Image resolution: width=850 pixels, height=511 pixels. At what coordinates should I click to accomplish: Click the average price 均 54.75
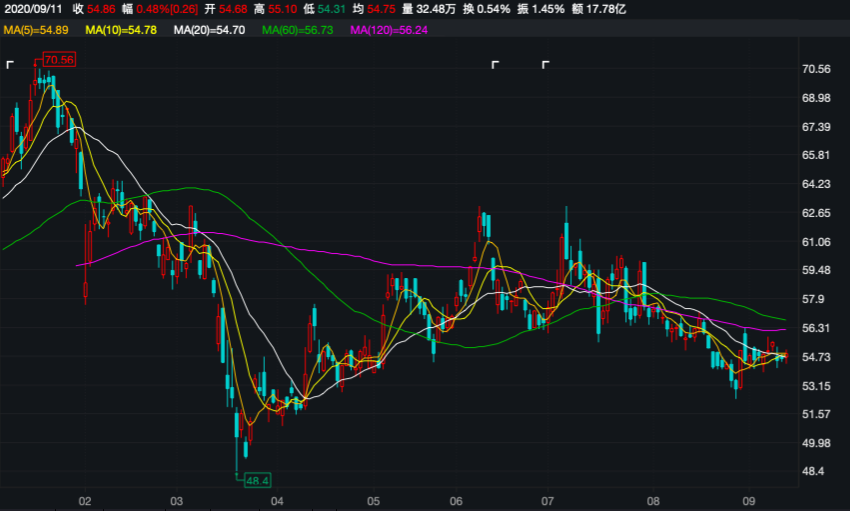pyautogui.click(x=374, y=9)
